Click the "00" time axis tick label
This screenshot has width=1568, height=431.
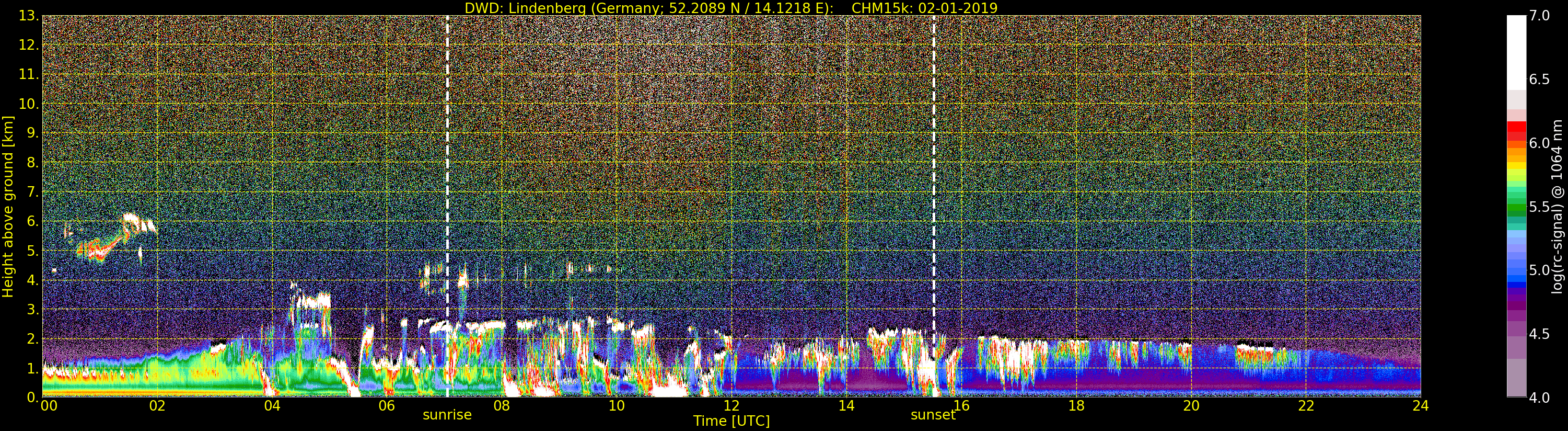[49, 406]
